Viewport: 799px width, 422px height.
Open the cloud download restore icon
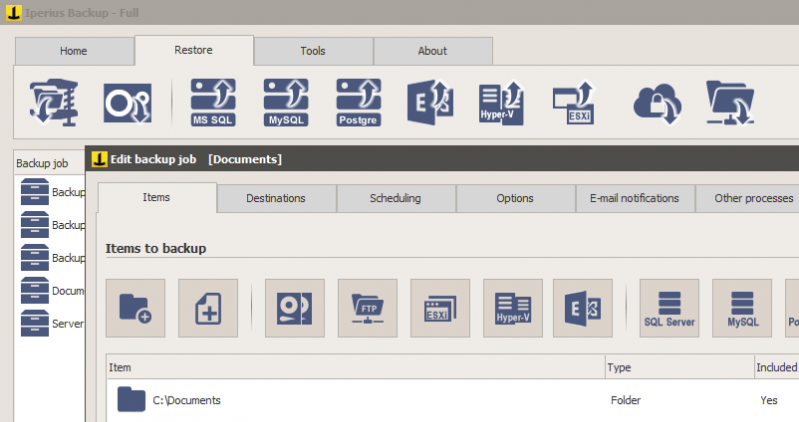(657, 103)
